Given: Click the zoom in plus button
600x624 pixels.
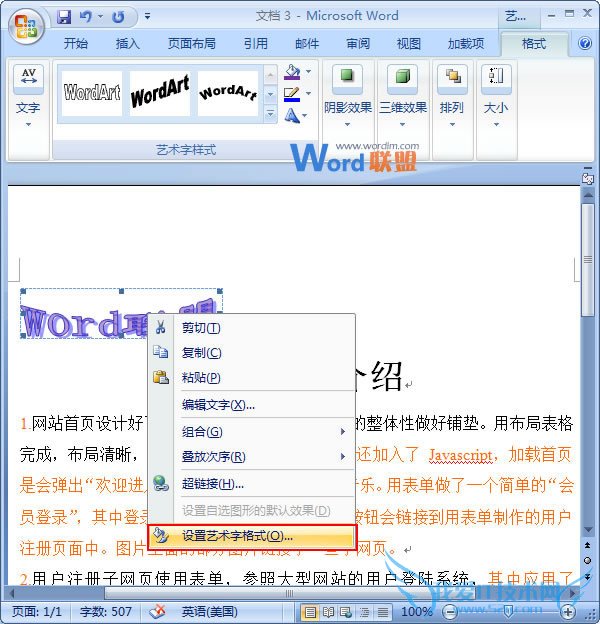Looking at the screenshot, I should (568, 612).
